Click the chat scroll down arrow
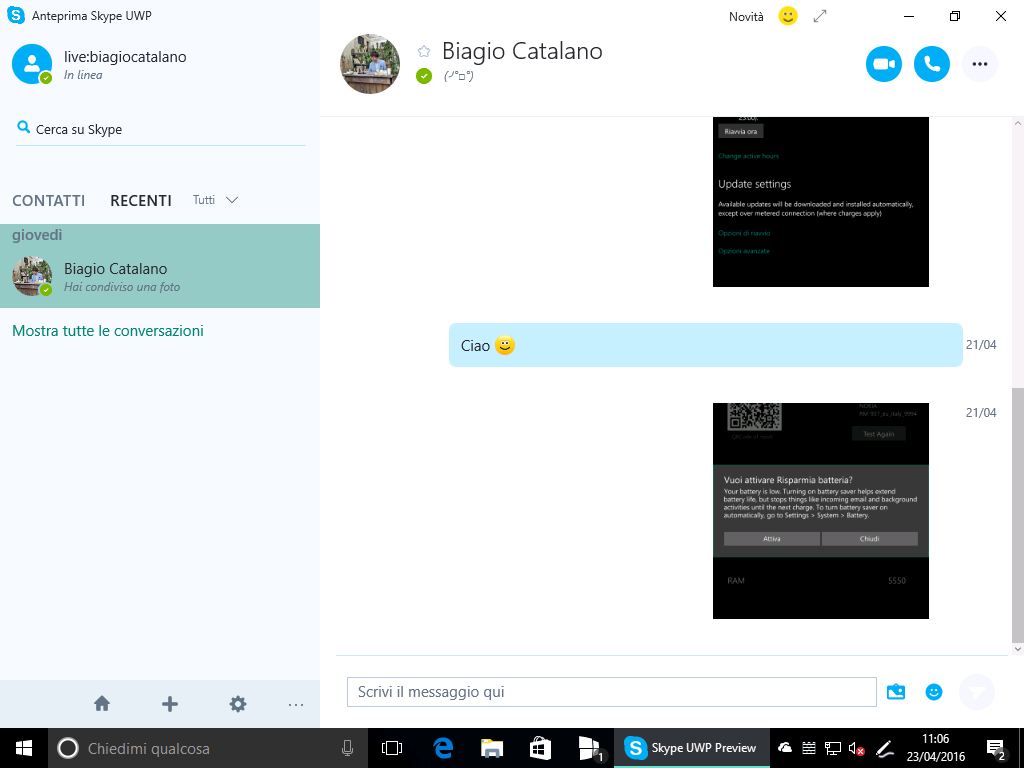This screenshot has height=768, width=1024. coord(1017,649)
